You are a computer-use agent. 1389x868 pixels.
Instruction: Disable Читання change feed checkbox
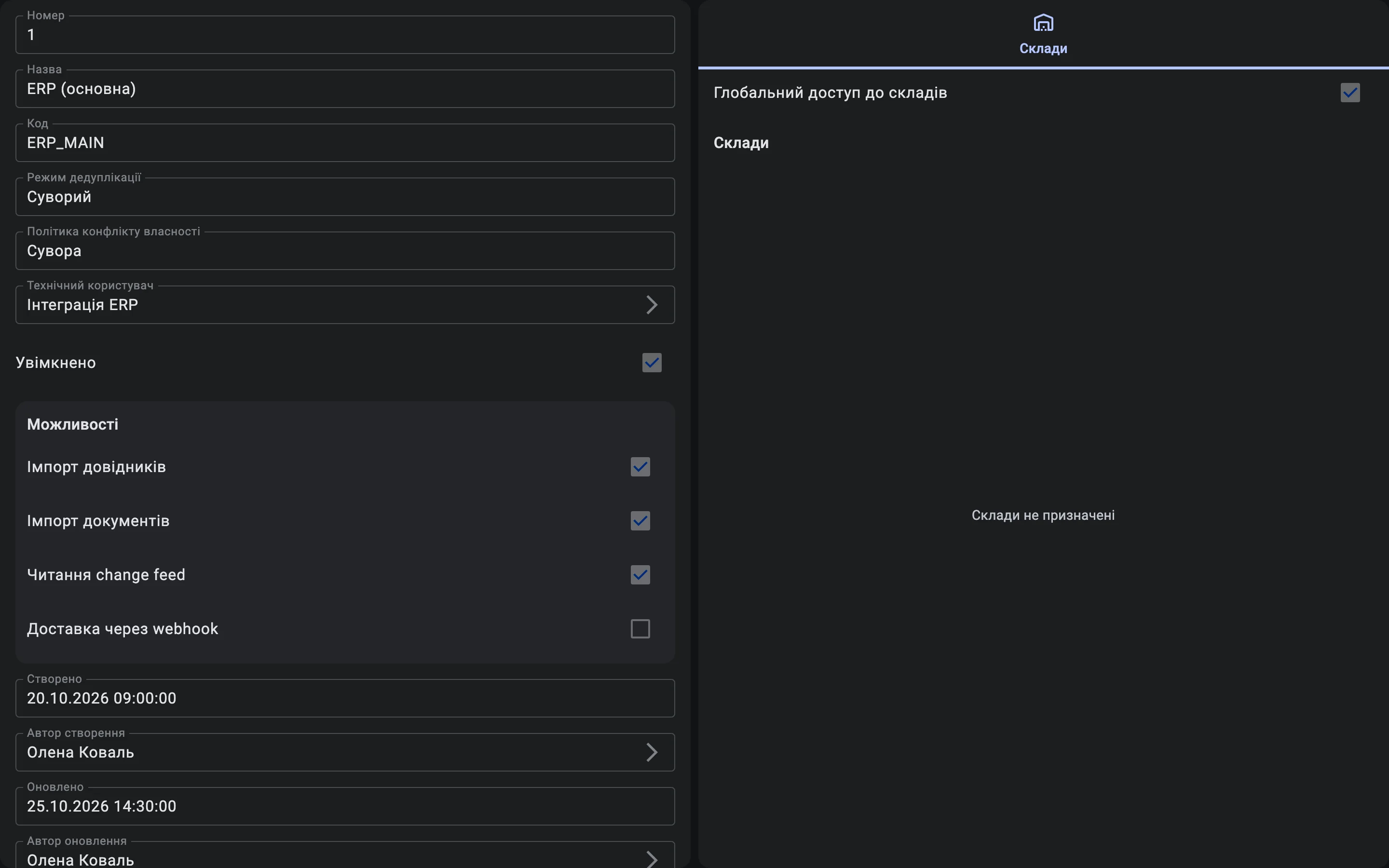[x=640, y=575]
